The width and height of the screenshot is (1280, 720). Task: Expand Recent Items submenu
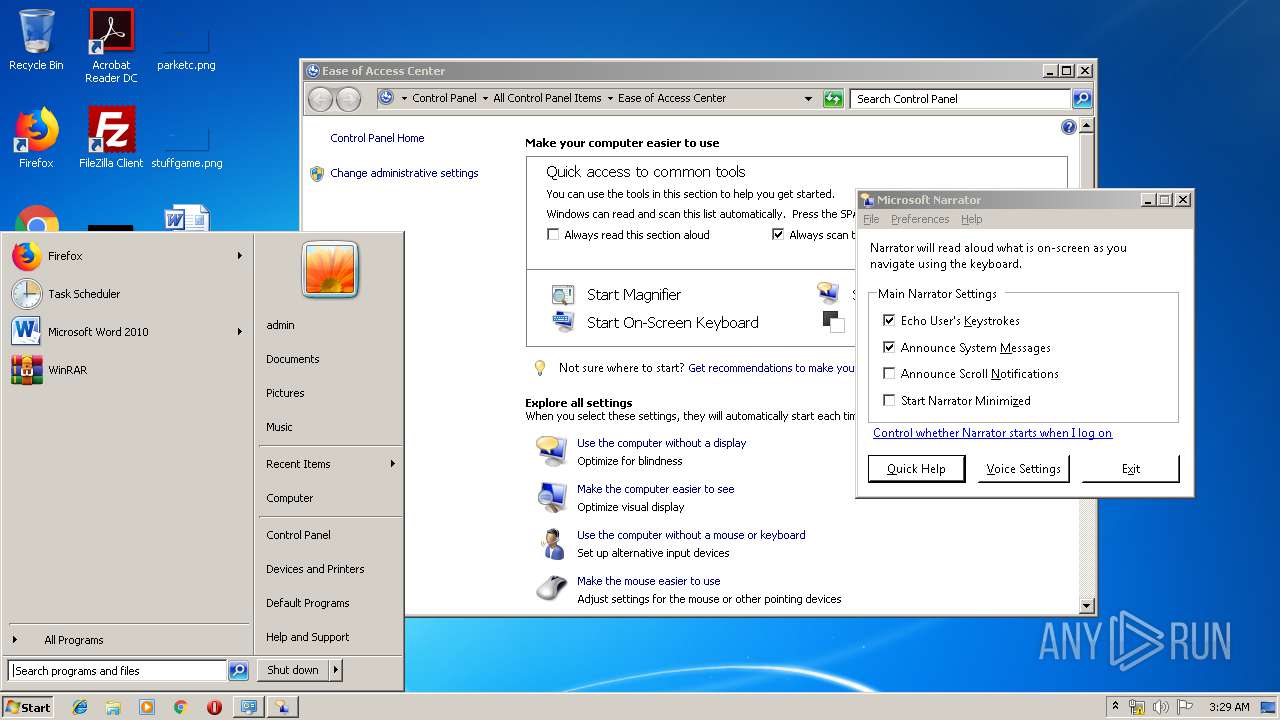click(x=393, y=464)
